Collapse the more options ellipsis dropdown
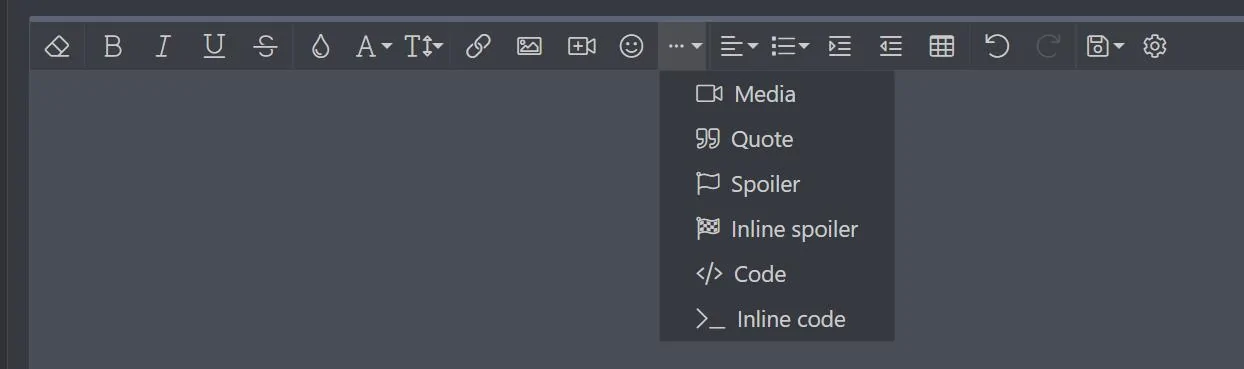The image size is (1244, 369). point(684,46)
